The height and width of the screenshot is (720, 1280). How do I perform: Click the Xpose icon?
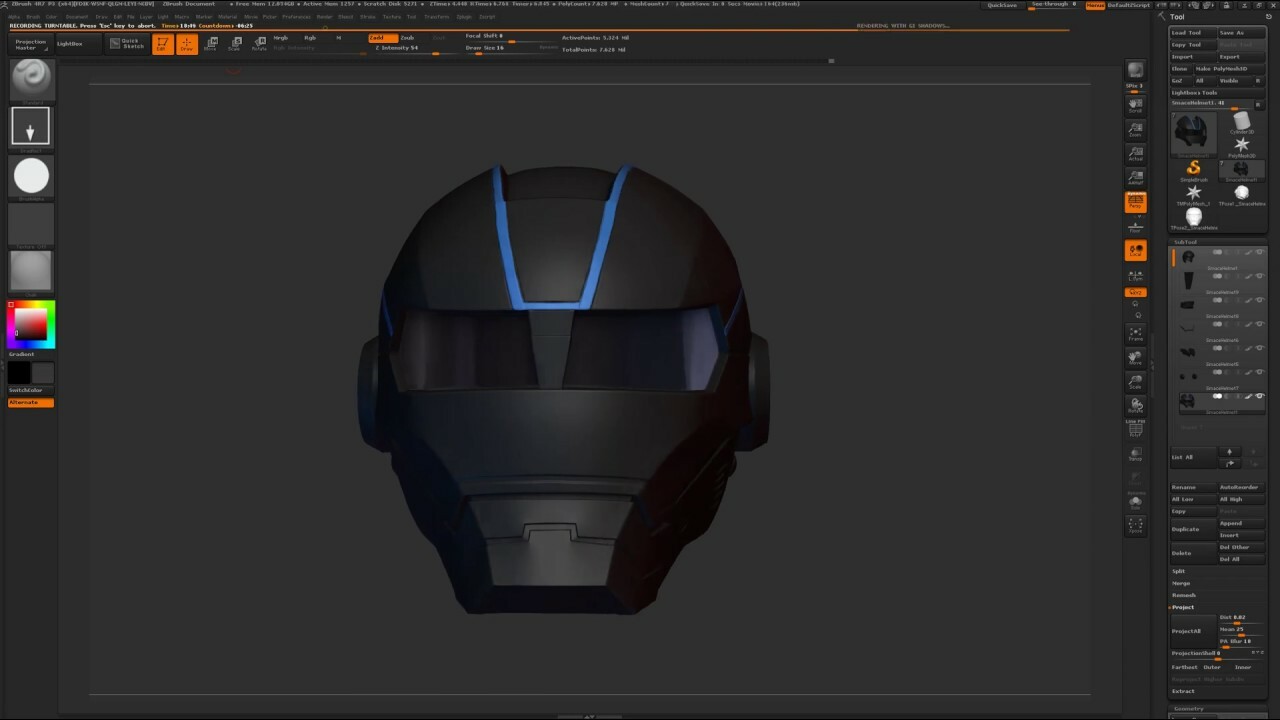coord(1135,524)
